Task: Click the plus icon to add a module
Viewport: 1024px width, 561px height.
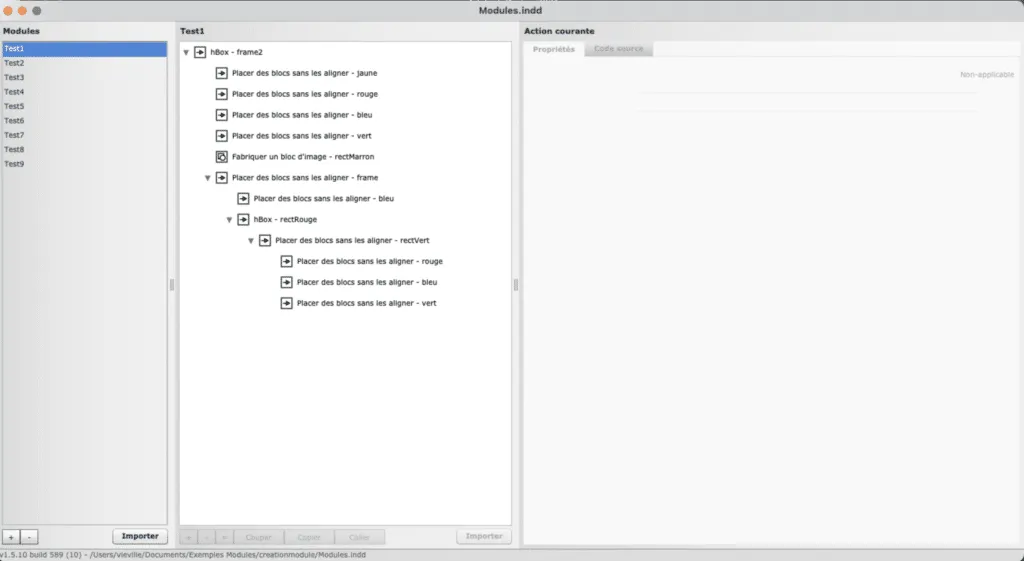Action: [x=10, y=537]
